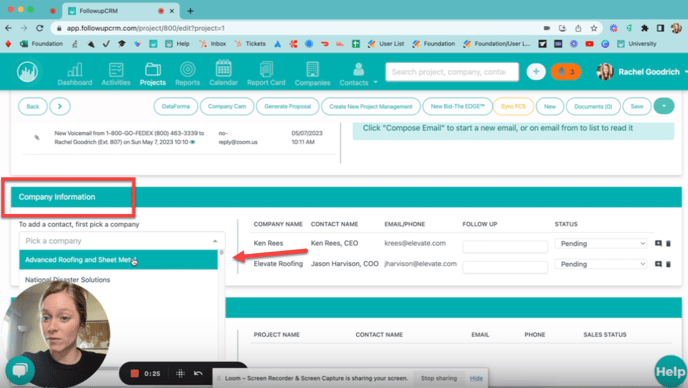Click the Loom undo/restart arrow
This screenshot has width=688, height=388.
tap(198, 374)
